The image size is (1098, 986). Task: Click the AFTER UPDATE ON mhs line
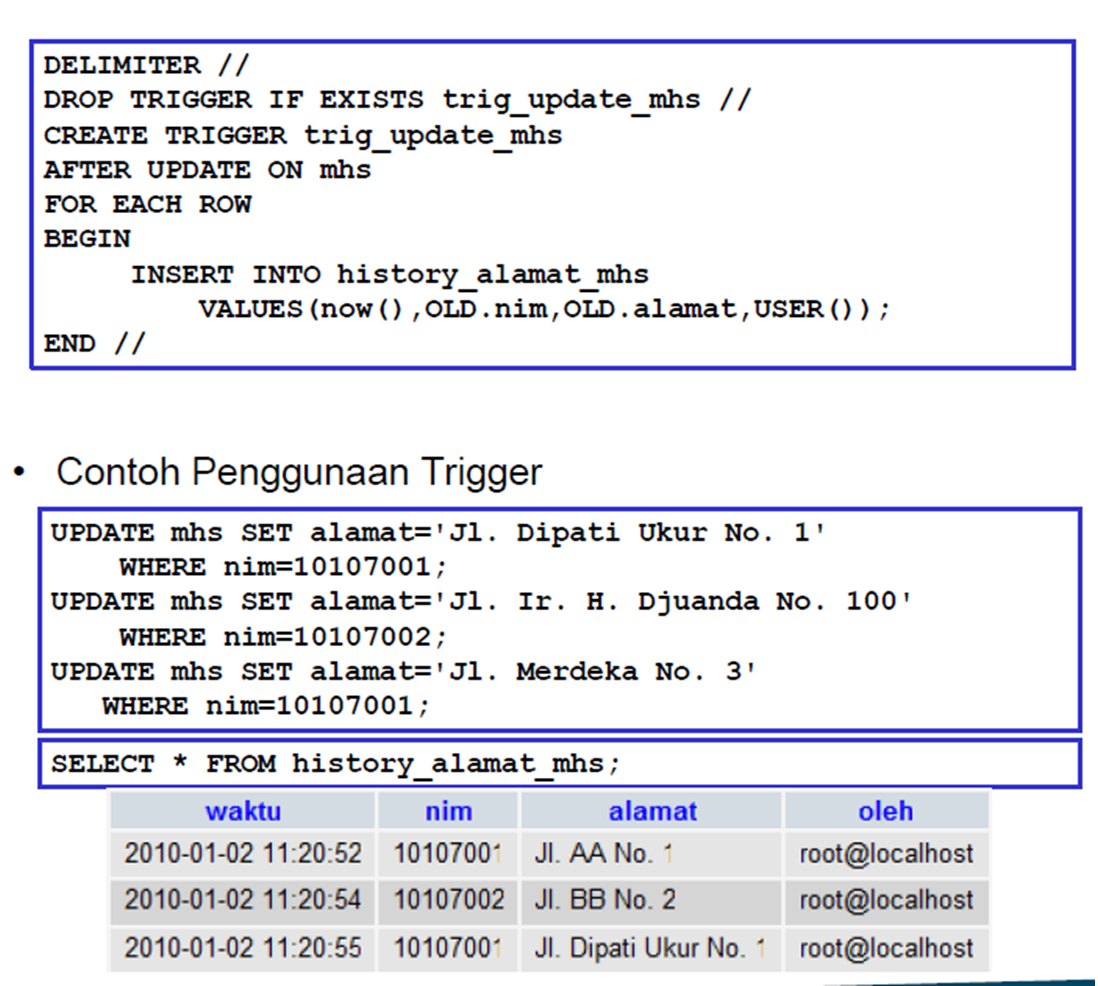point(205,170)
